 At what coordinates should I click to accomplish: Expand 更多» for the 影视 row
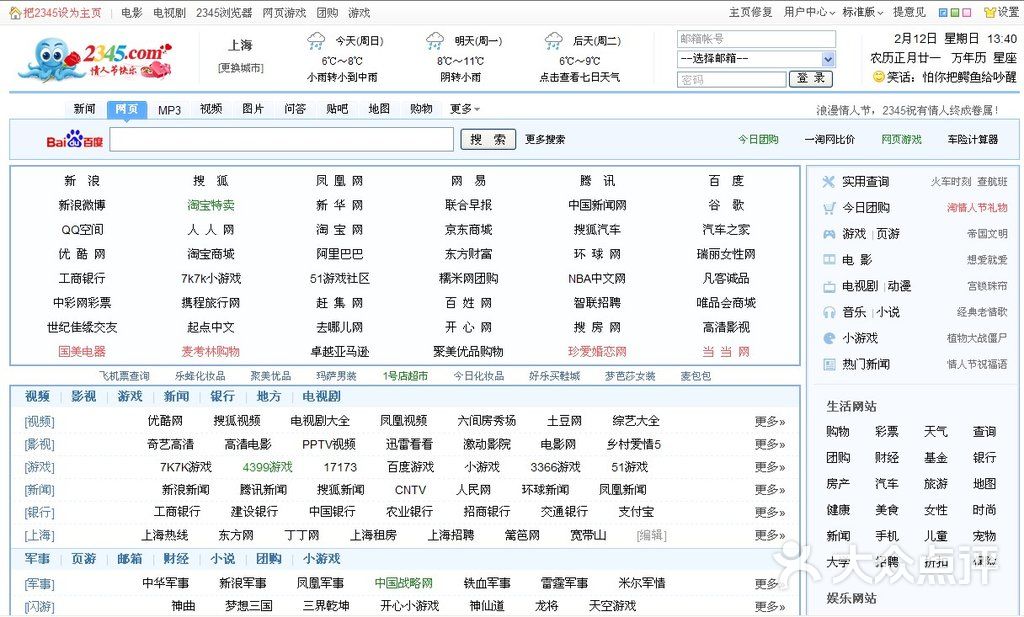pyautogui.click(x=770, y=445)
